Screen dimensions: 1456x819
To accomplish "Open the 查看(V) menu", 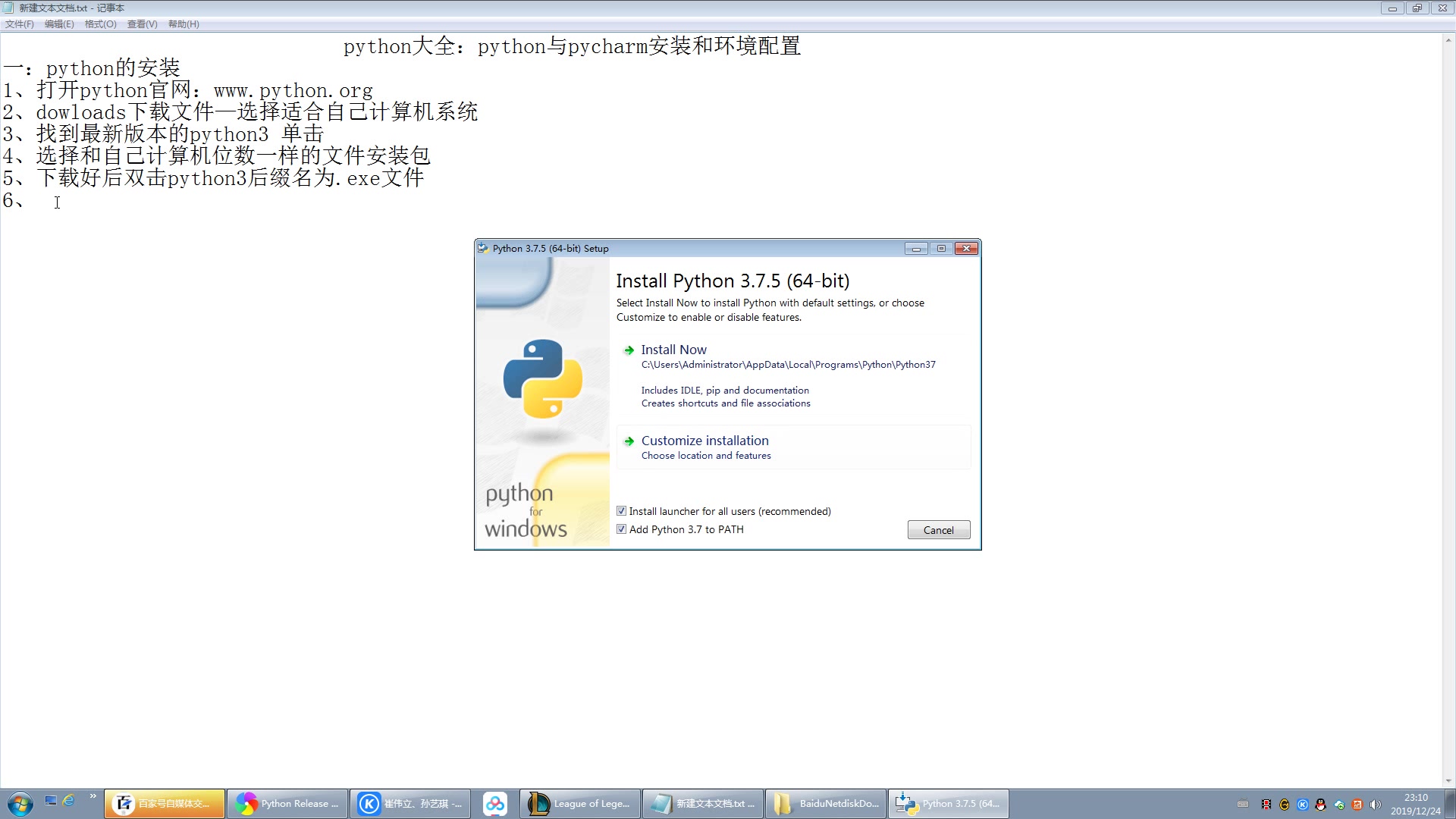I will (142, 24).
